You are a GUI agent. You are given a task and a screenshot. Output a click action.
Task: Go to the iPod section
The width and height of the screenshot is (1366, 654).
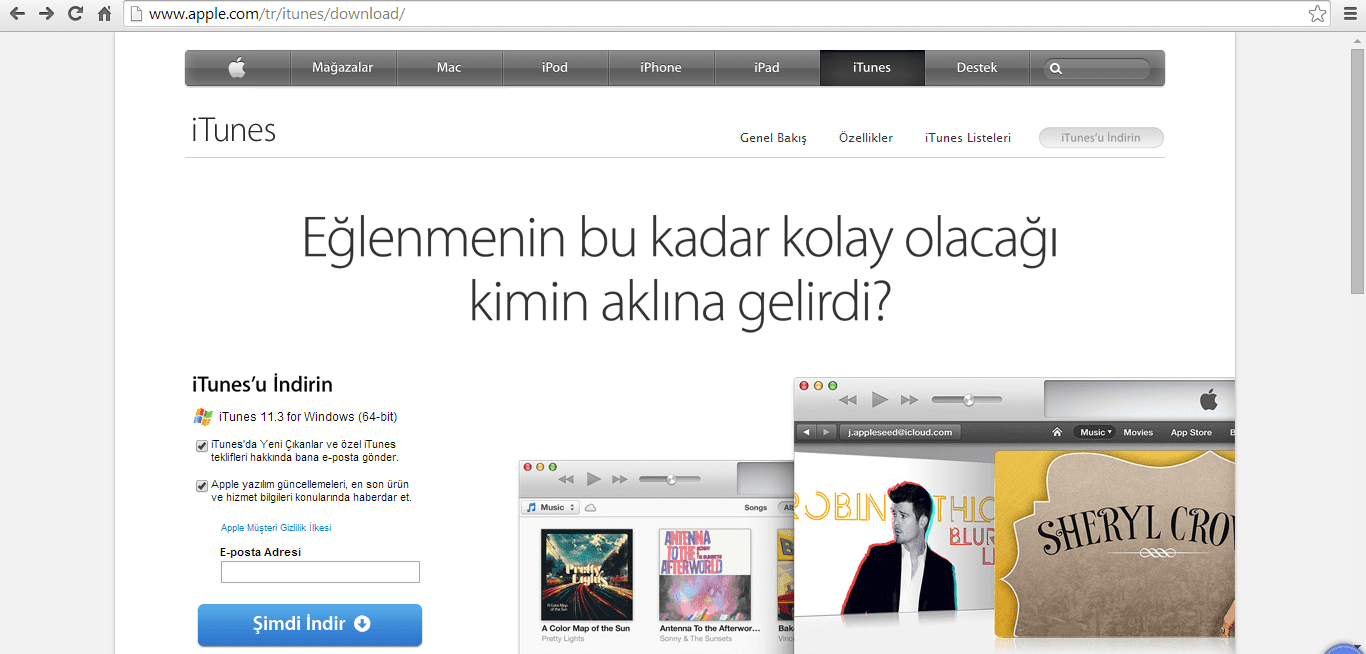tap(555, 68)
